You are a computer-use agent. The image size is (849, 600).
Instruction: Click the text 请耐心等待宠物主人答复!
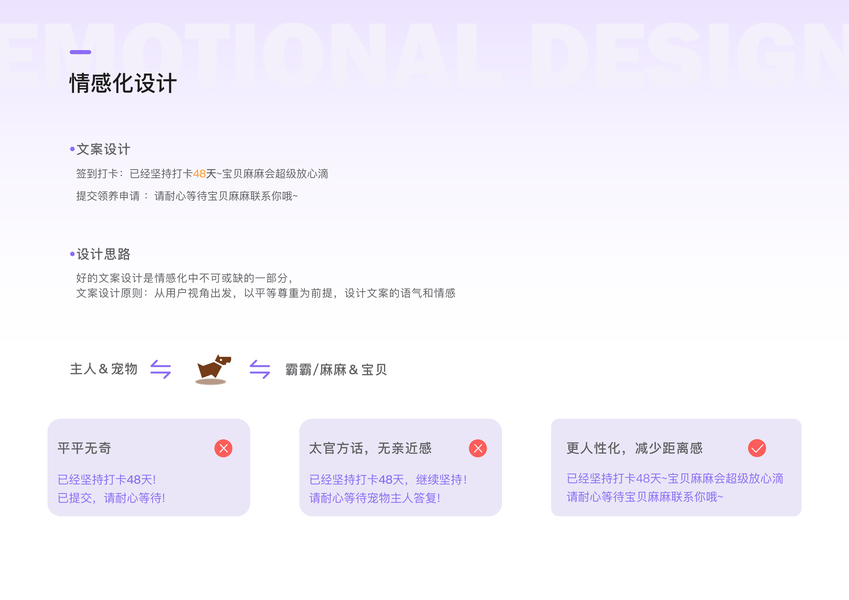(x=375, y=498)
